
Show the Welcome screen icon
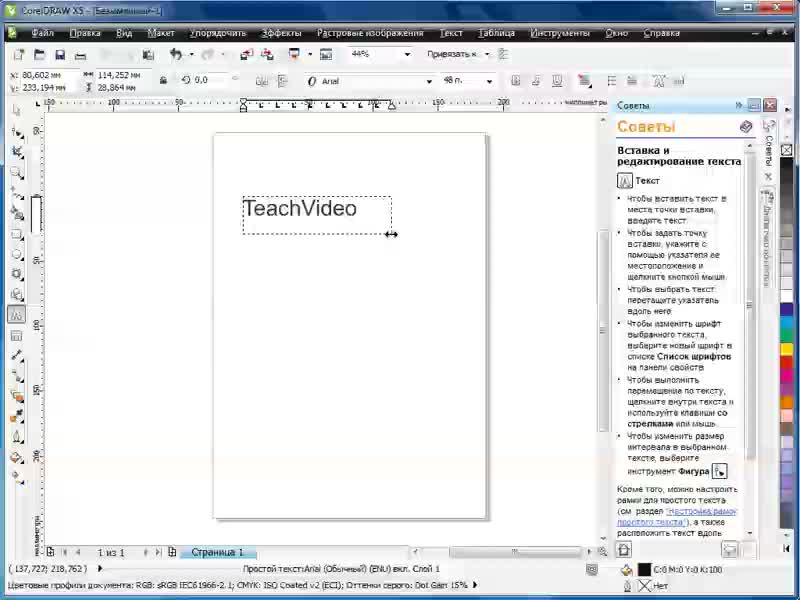pos(326,54)
